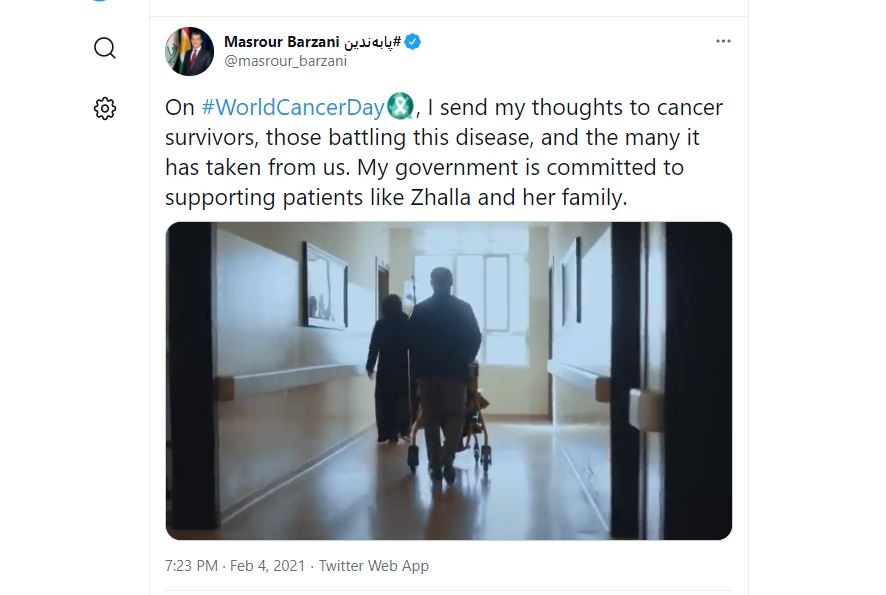Screen dimensions: 886x595
Task: Click the blue verified badge
Action: (x=412, y=42)
